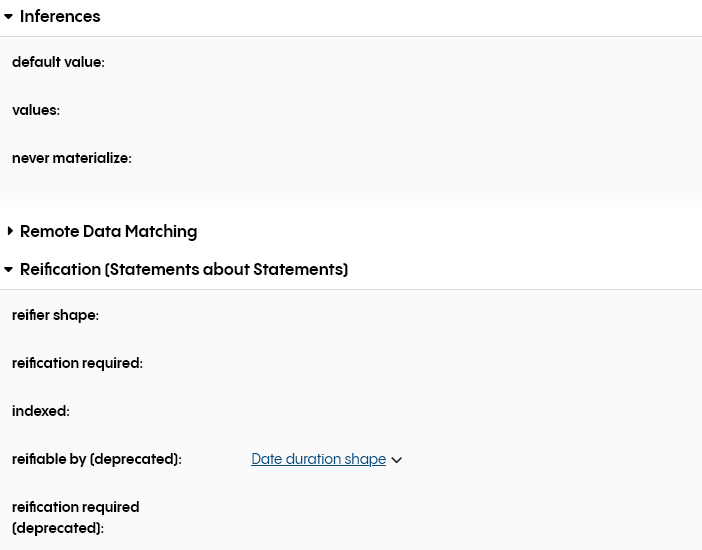The width and height of the screenshot is (702, 550).
Task: Collapse the Reification (Statements about Statements) heading
Action: pos(183,269)
